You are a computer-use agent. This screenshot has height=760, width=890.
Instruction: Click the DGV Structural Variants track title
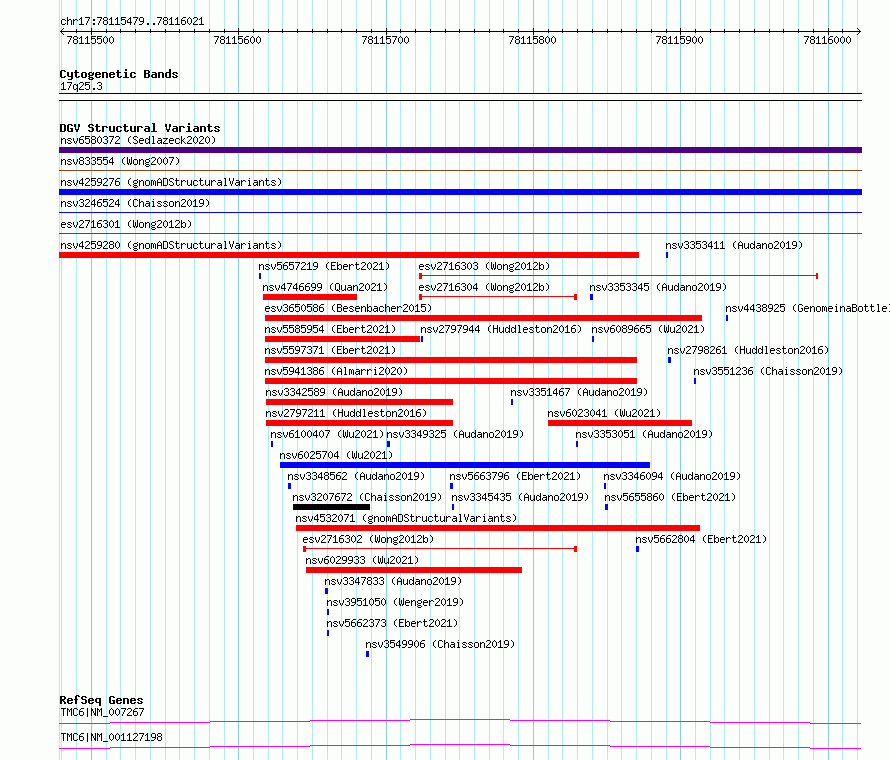[140, 128]
